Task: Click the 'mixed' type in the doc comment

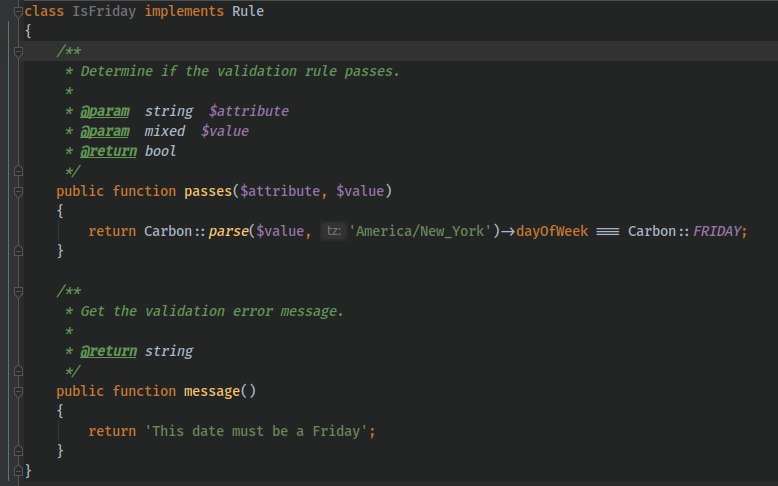Action: tap(165, 131)
